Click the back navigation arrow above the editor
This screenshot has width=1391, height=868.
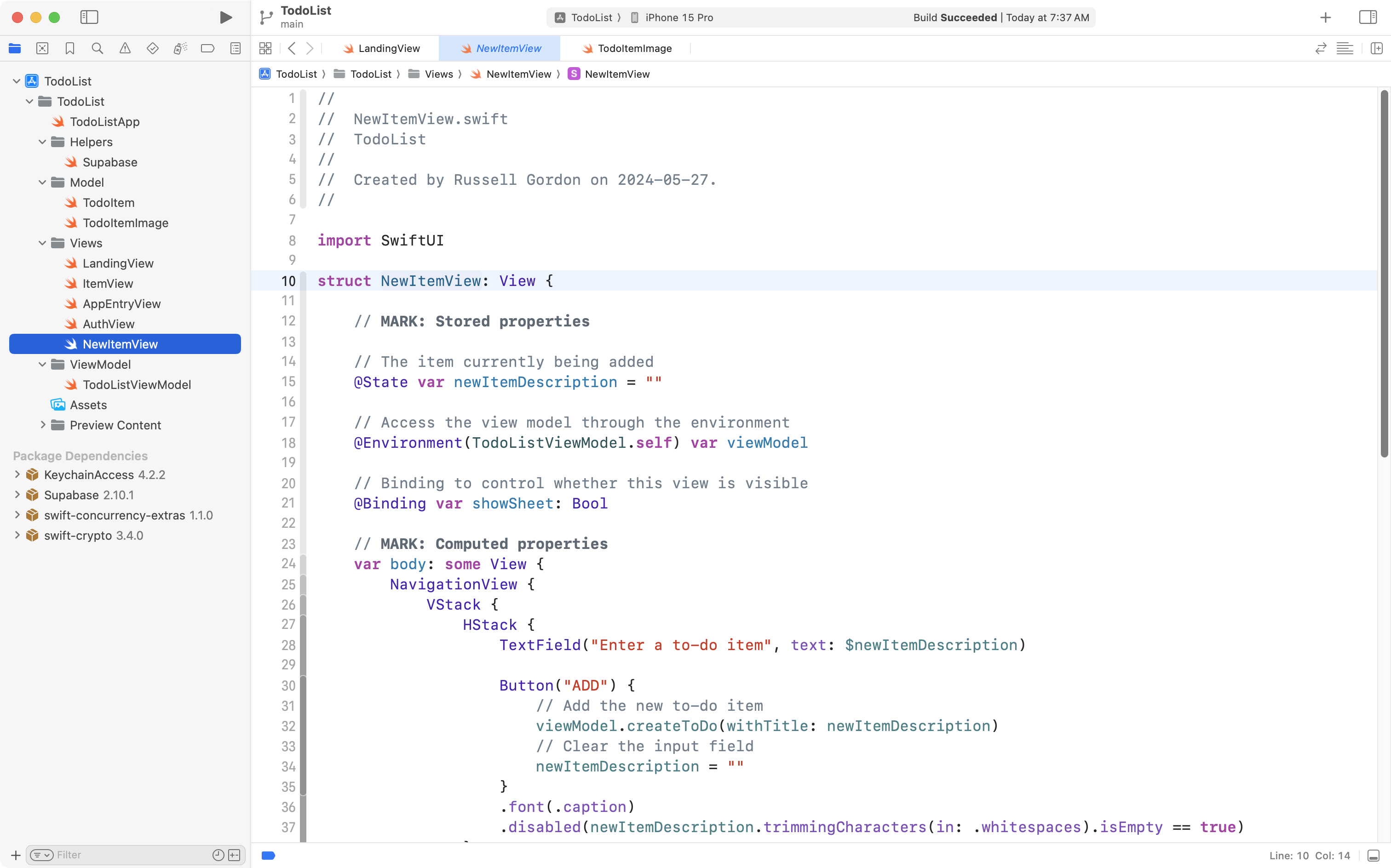point(293,48)
